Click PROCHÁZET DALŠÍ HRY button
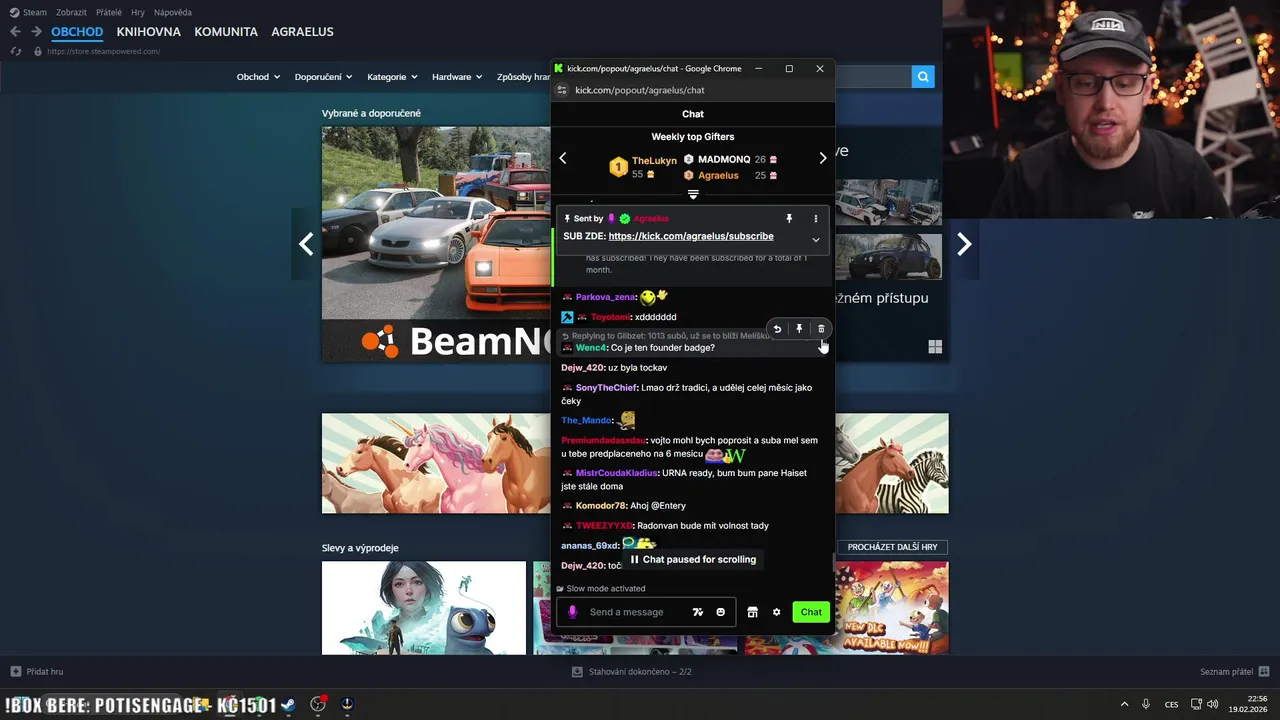Viewport: 1280px width, 720px height. [892, 547]
